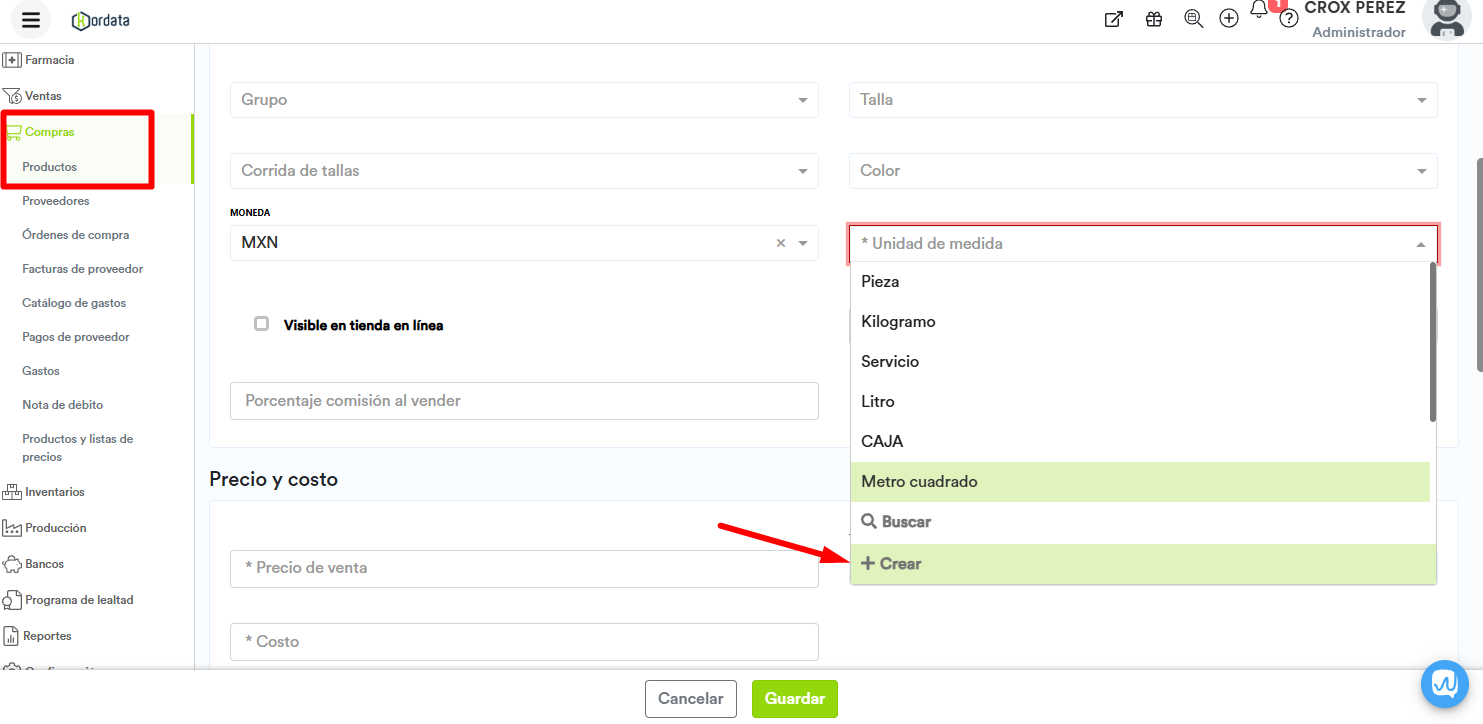Image resolution: width=1483 pixels, height=724 pixels.
Task: Click the plus circle quick-add icon
Action: [1229, 19]
